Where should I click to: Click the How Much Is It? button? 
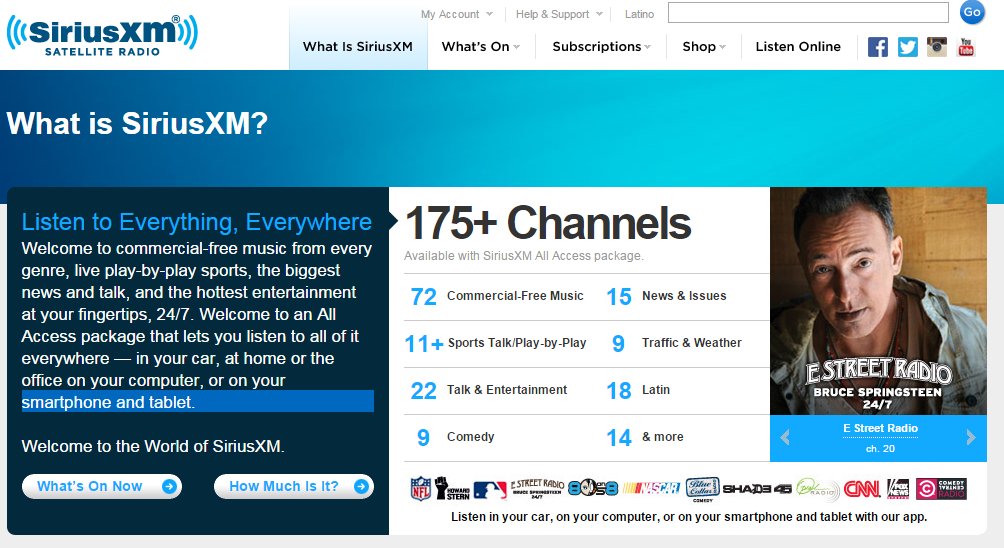coord(293,487)
